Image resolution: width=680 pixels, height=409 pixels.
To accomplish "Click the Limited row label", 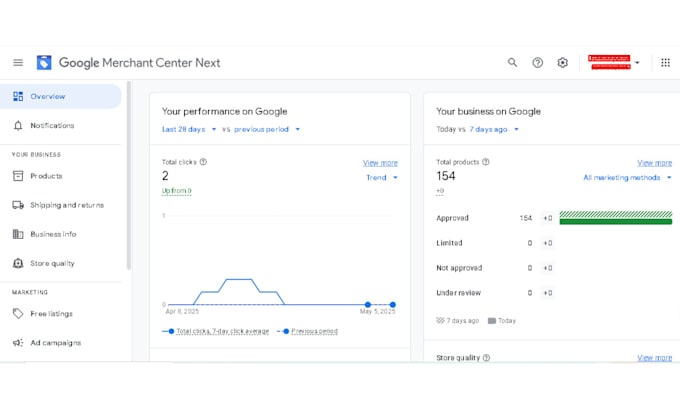I will [x=449, y=243].
